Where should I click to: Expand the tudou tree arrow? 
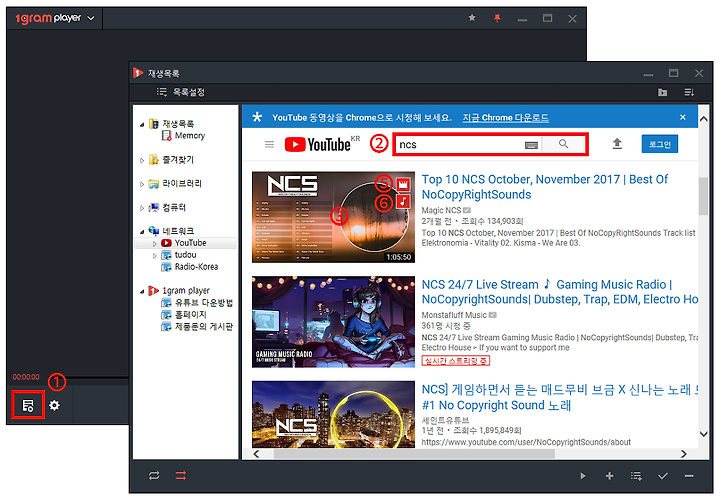[155, 255]
